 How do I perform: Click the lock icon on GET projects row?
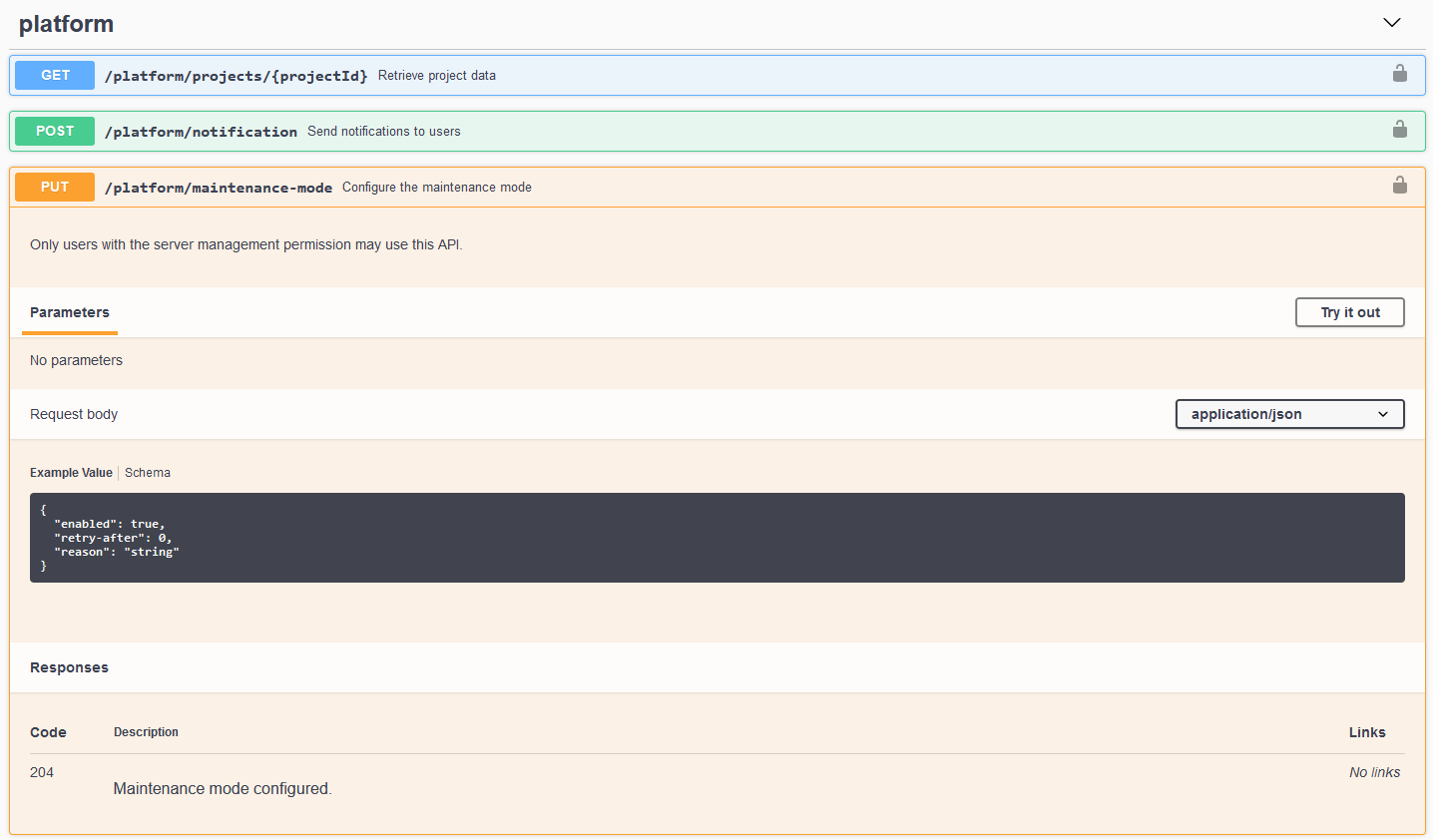coord(1399,74)
